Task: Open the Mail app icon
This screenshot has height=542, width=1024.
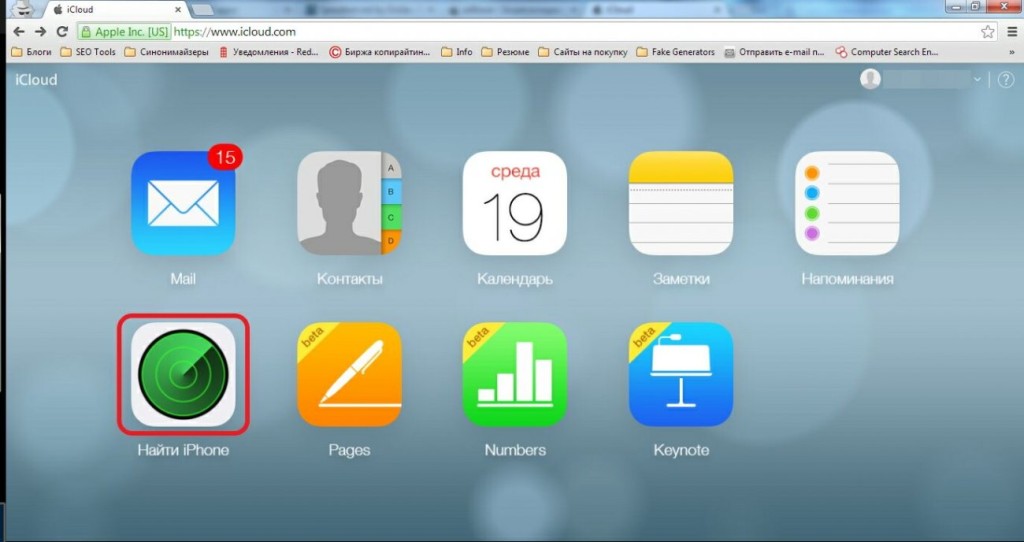Action: click(183, 203)
